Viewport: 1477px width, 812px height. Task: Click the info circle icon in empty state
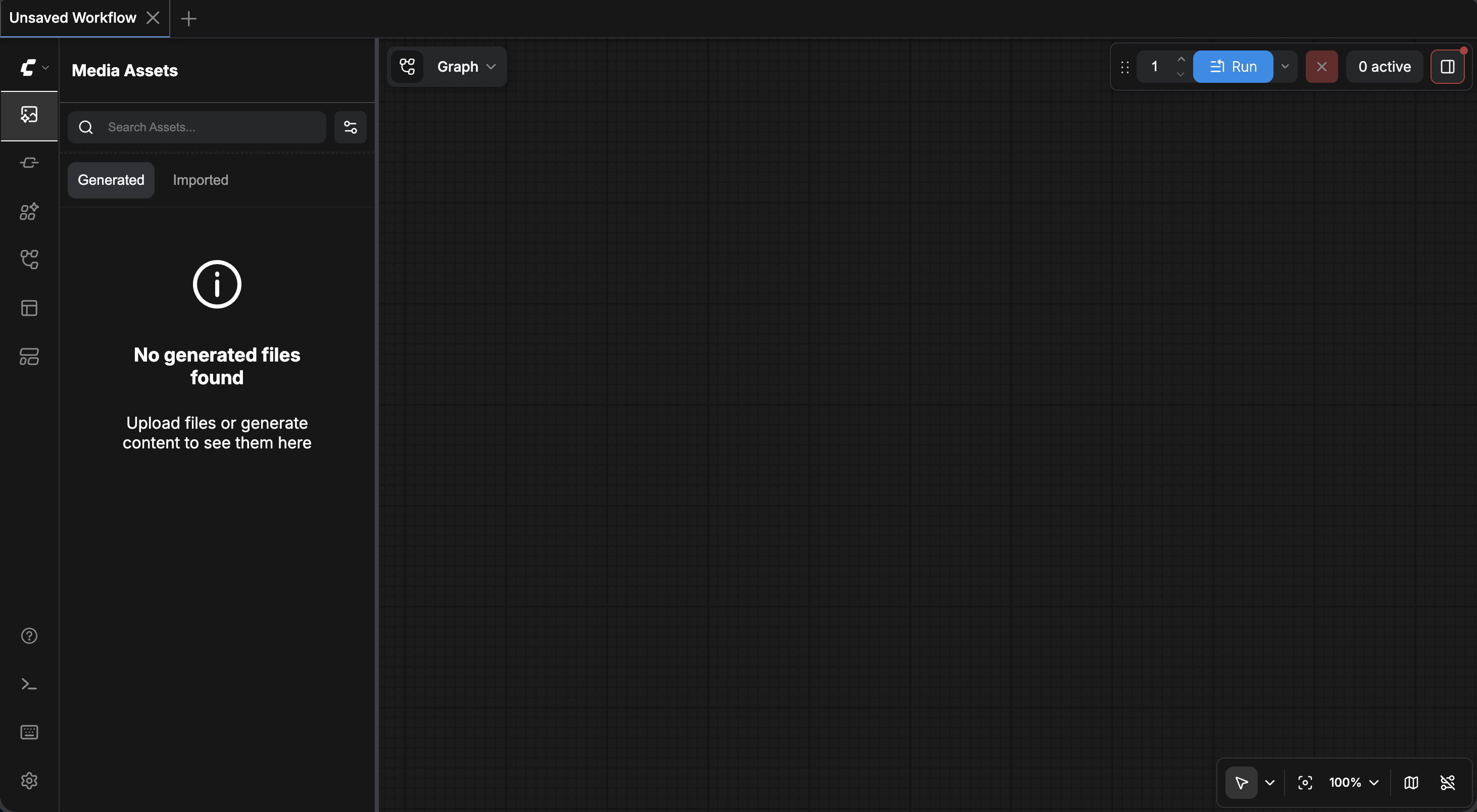[x=217, y=284]
